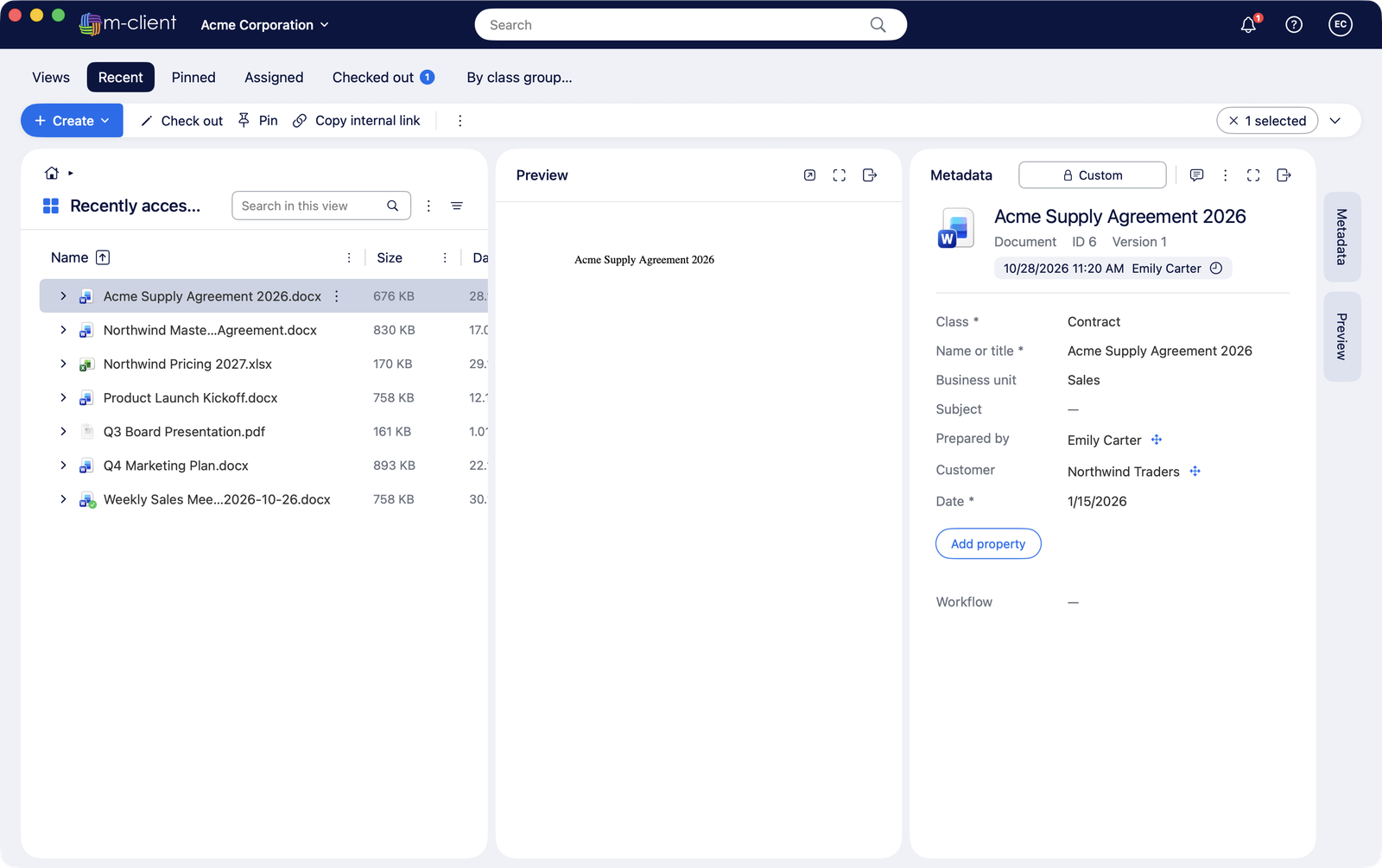Image resolution: width=1382 pixels, height=868 pixels.
Task: Sort by Name ascending arrow
Action: [x=103, y=257]
